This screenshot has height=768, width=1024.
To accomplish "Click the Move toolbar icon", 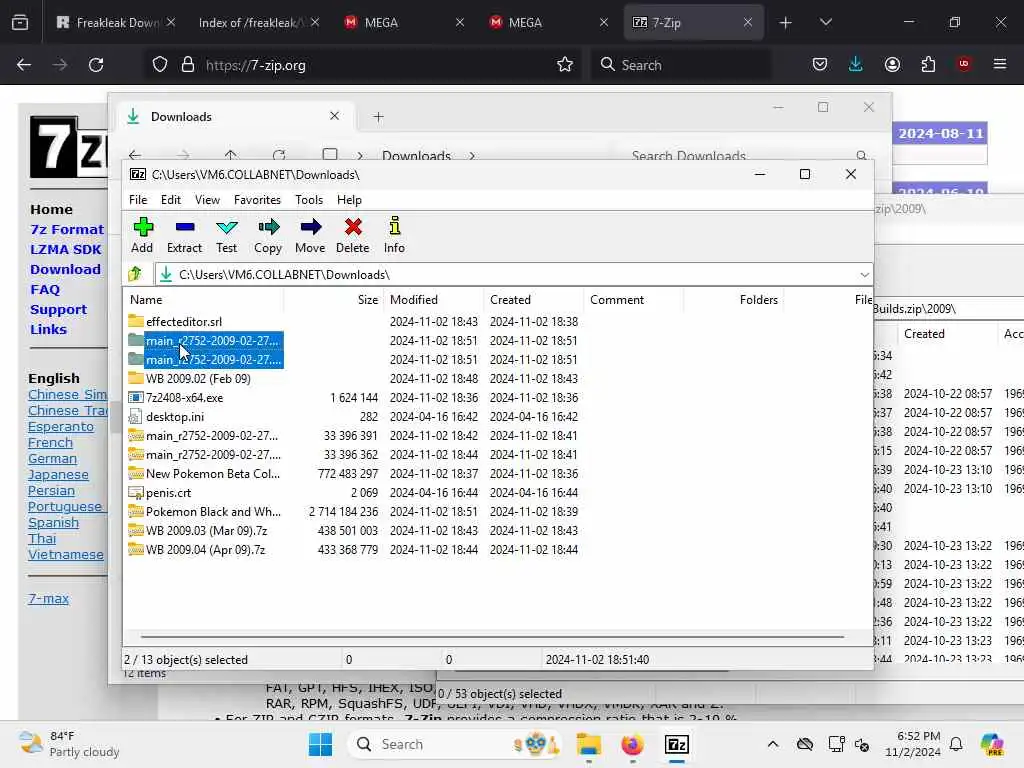I will tap(310, 235).
